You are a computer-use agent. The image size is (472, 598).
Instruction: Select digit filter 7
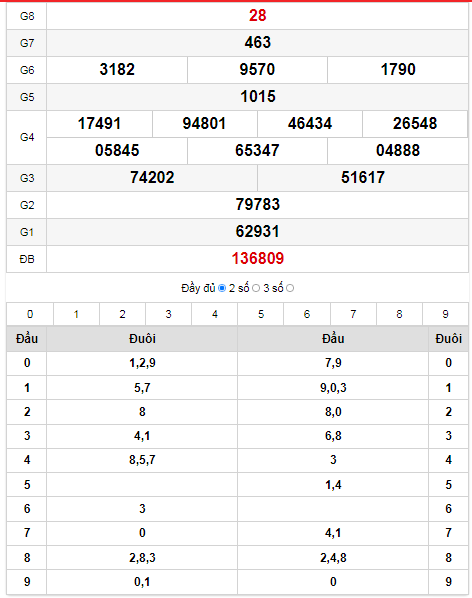tap(353, 314)
